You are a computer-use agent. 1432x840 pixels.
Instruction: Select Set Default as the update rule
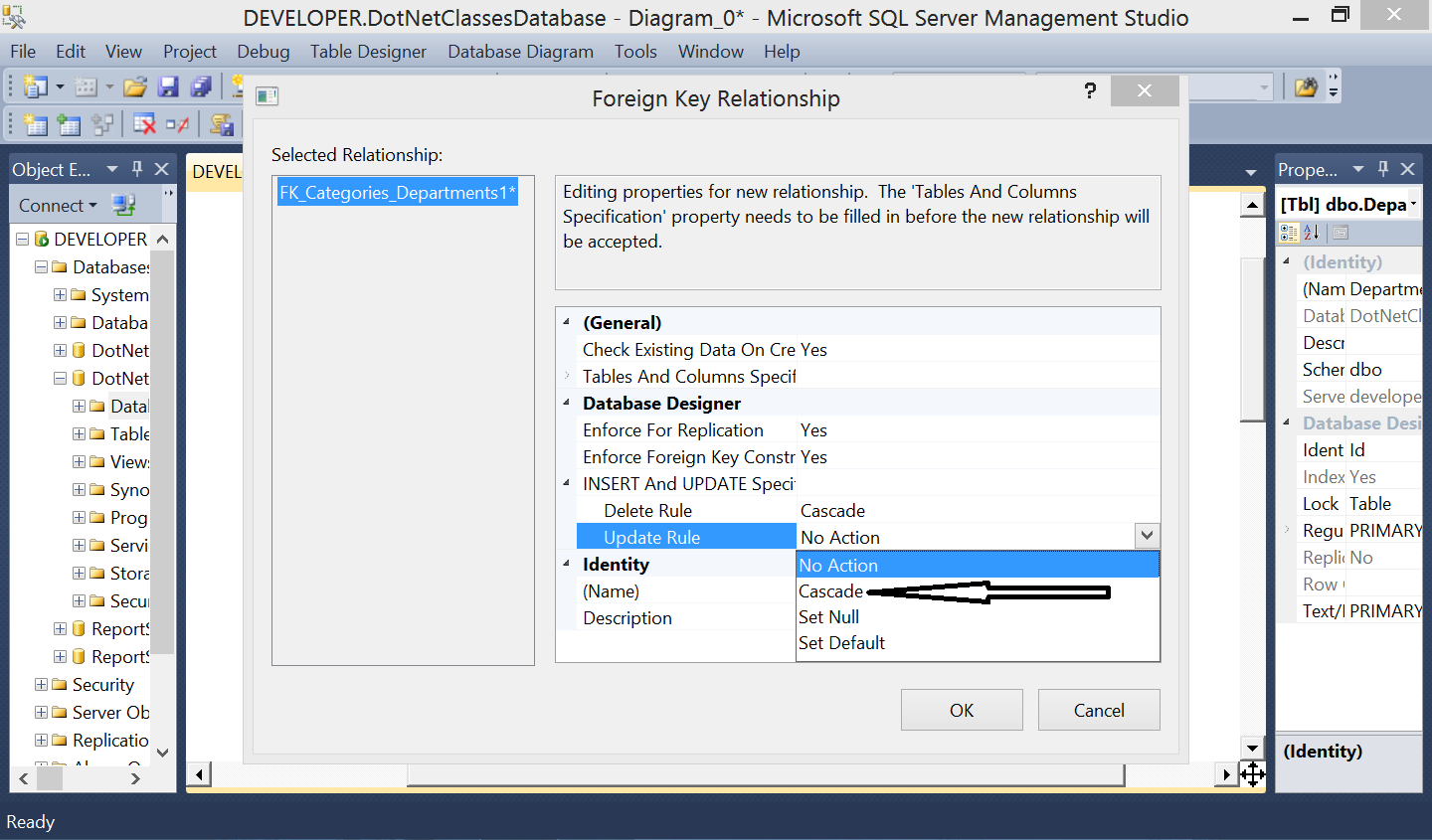(x=840, y=642)
